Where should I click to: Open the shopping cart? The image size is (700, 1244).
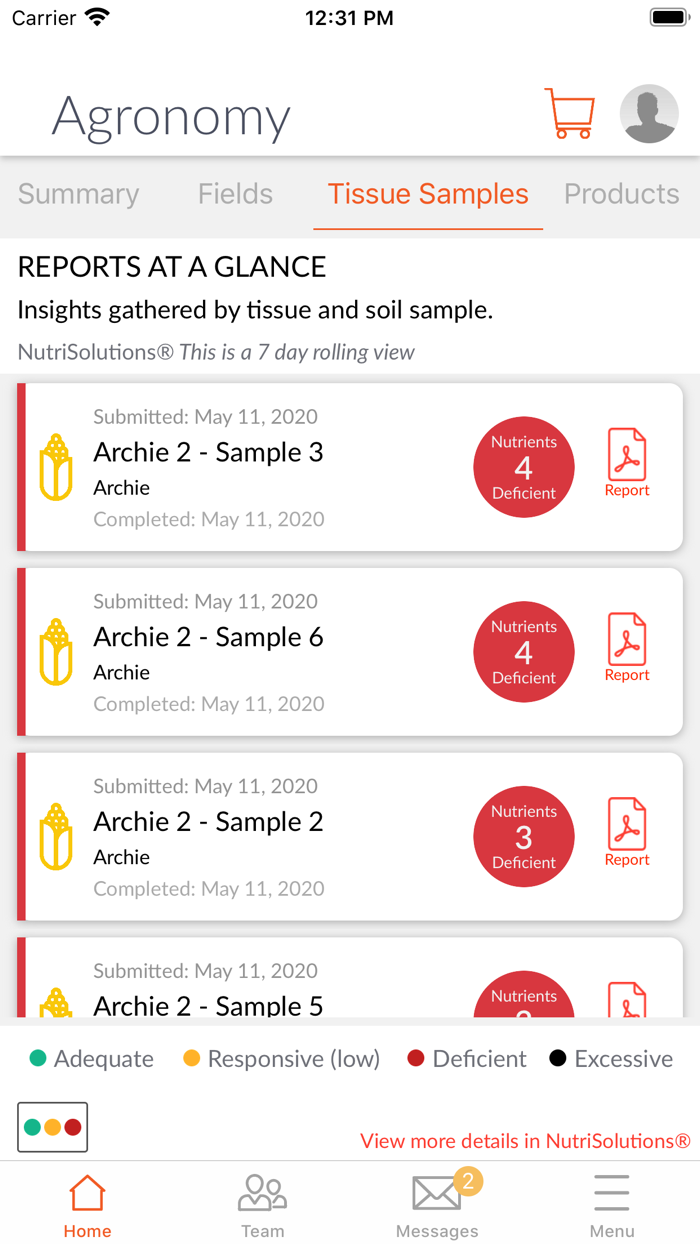(569, 113)
